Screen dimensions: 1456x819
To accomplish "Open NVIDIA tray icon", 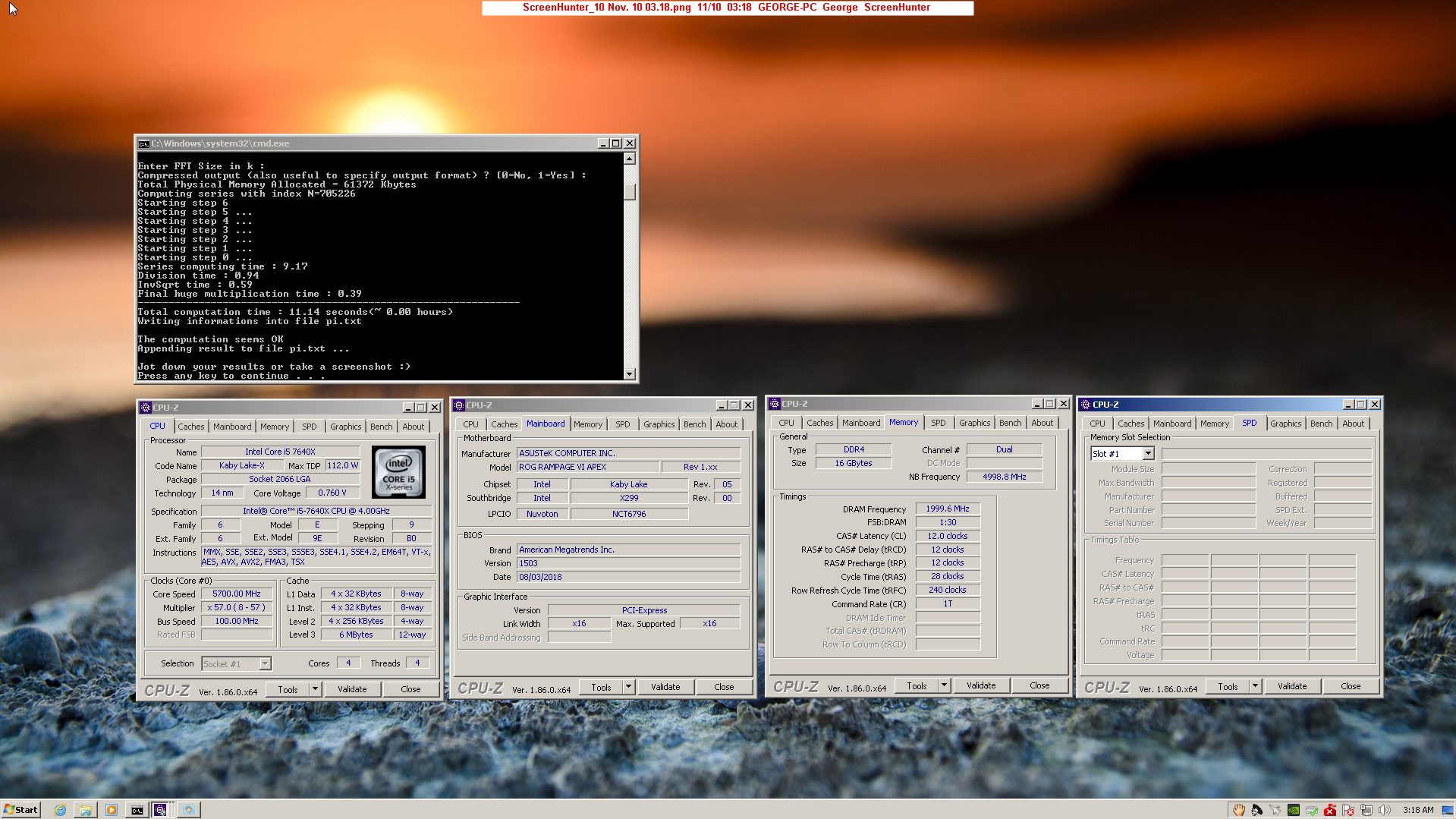I will pyautogui.click(x=1294, y=810).
